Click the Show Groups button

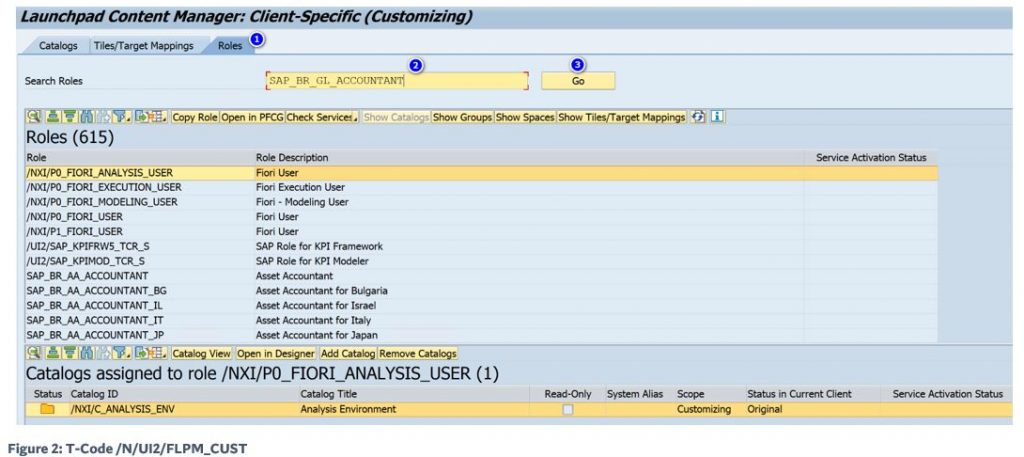pos(462,118)
